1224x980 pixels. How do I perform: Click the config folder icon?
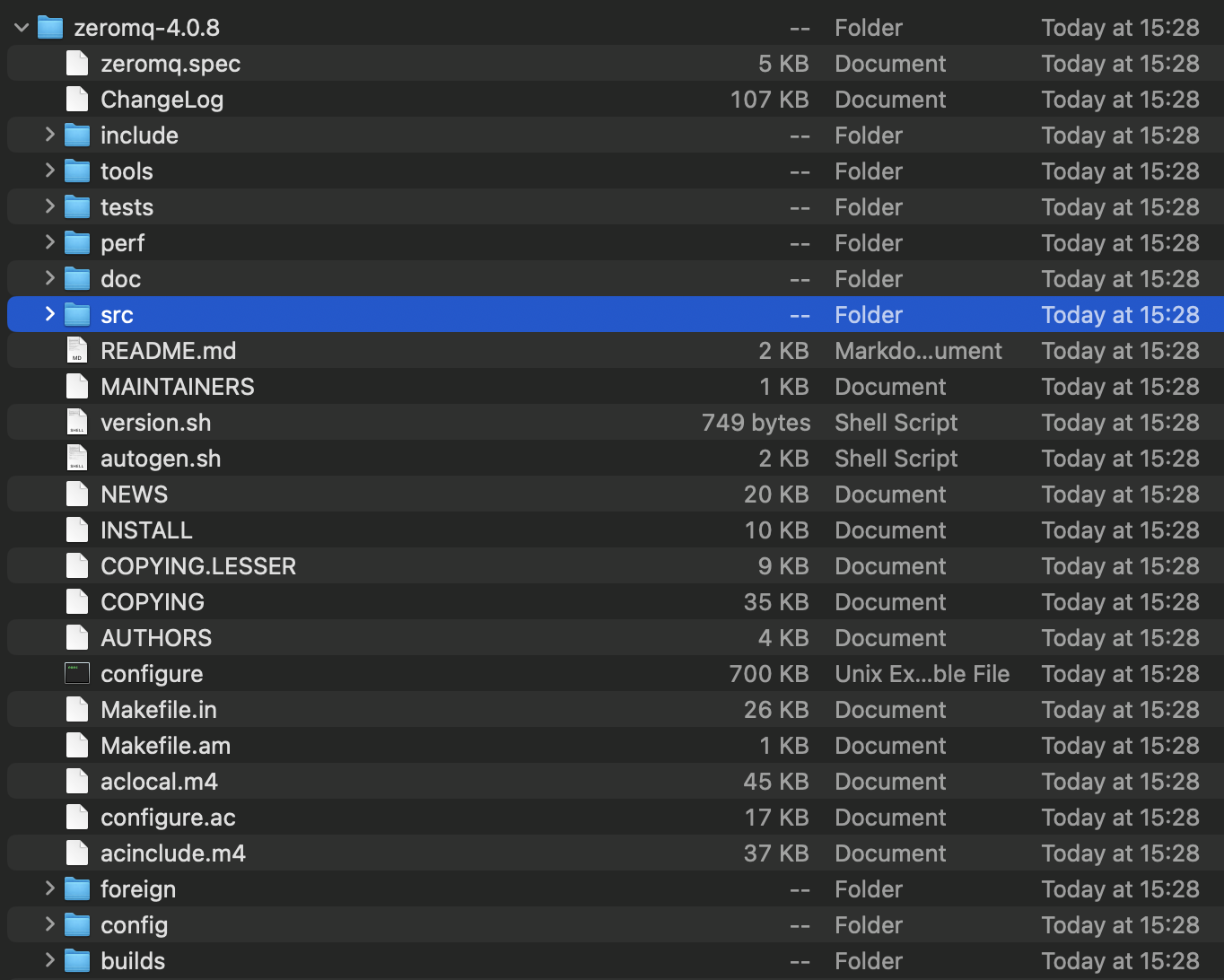click(x=77, y=925)
